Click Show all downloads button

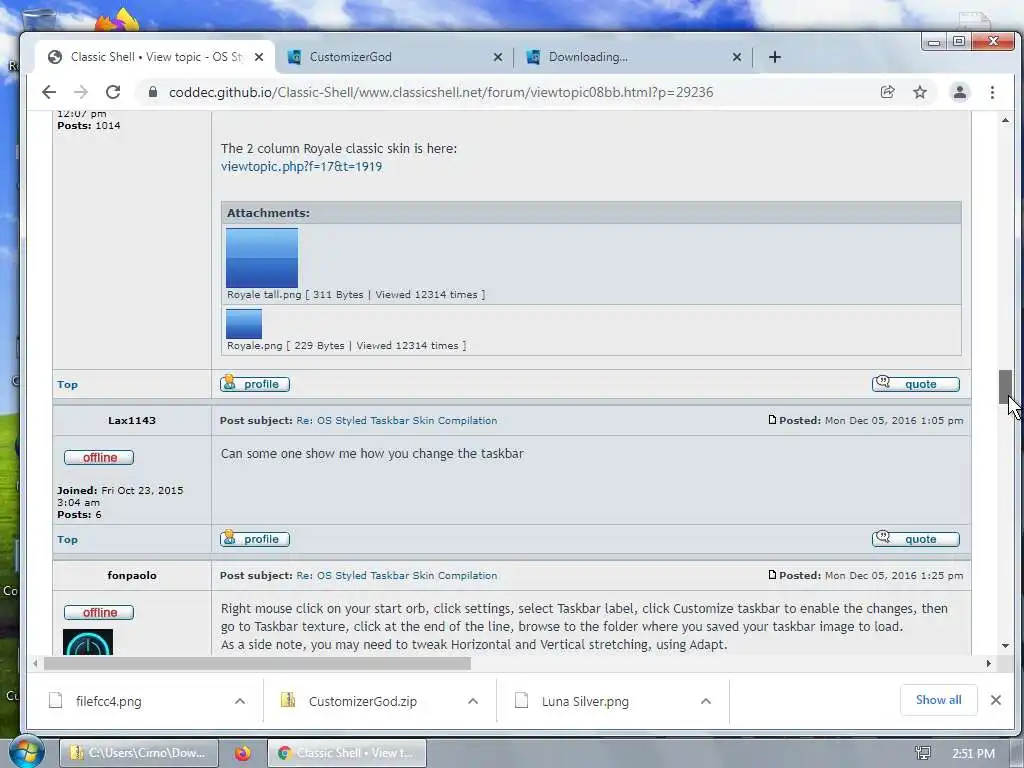coord(938,700)
